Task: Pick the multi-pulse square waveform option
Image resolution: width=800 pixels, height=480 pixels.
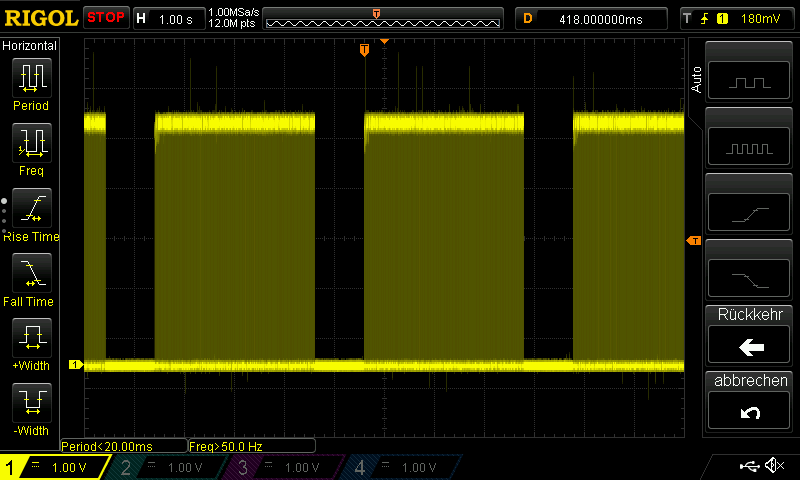Action: click(751, 147)
